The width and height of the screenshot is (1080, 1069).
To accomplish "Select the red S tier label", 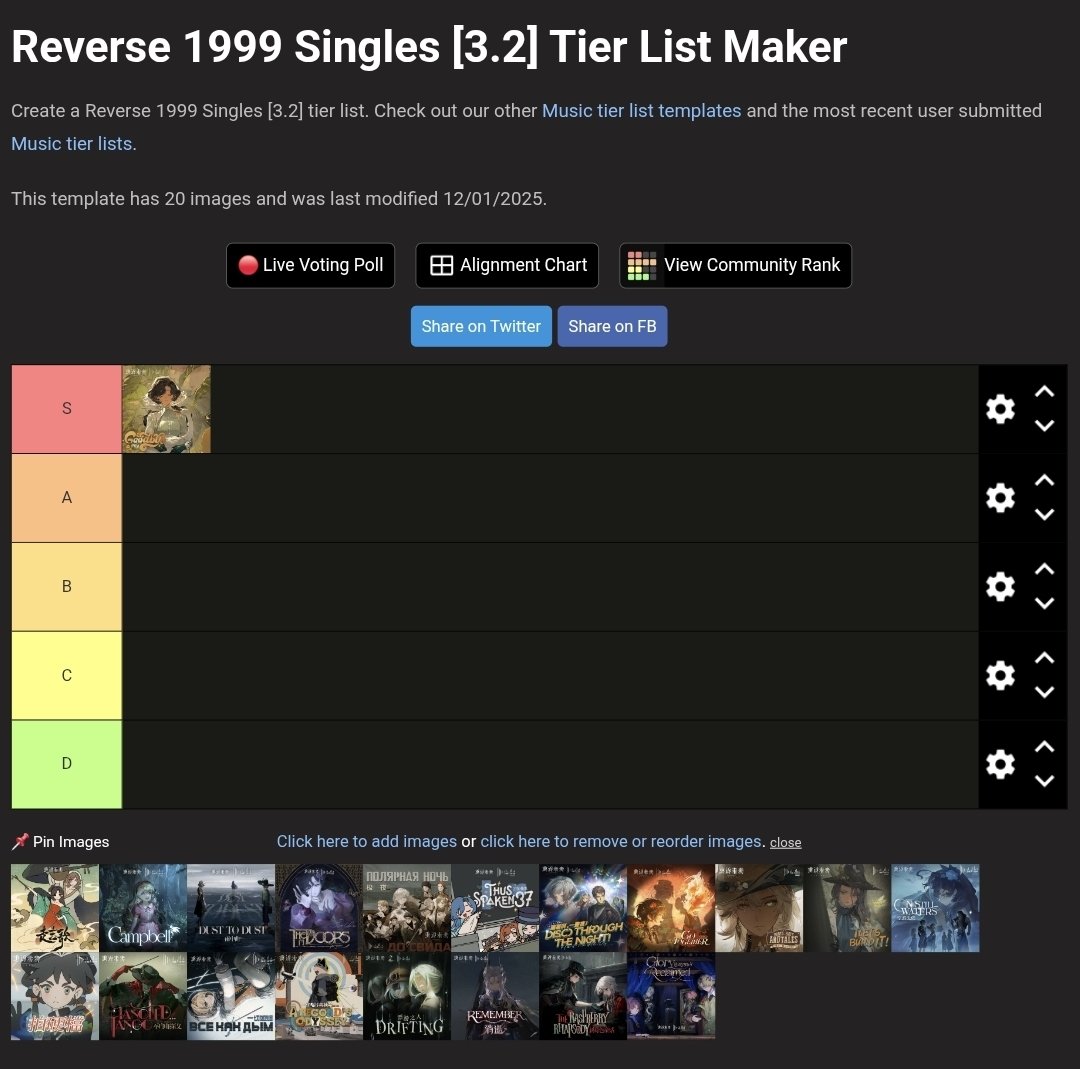I will point(67,409).
